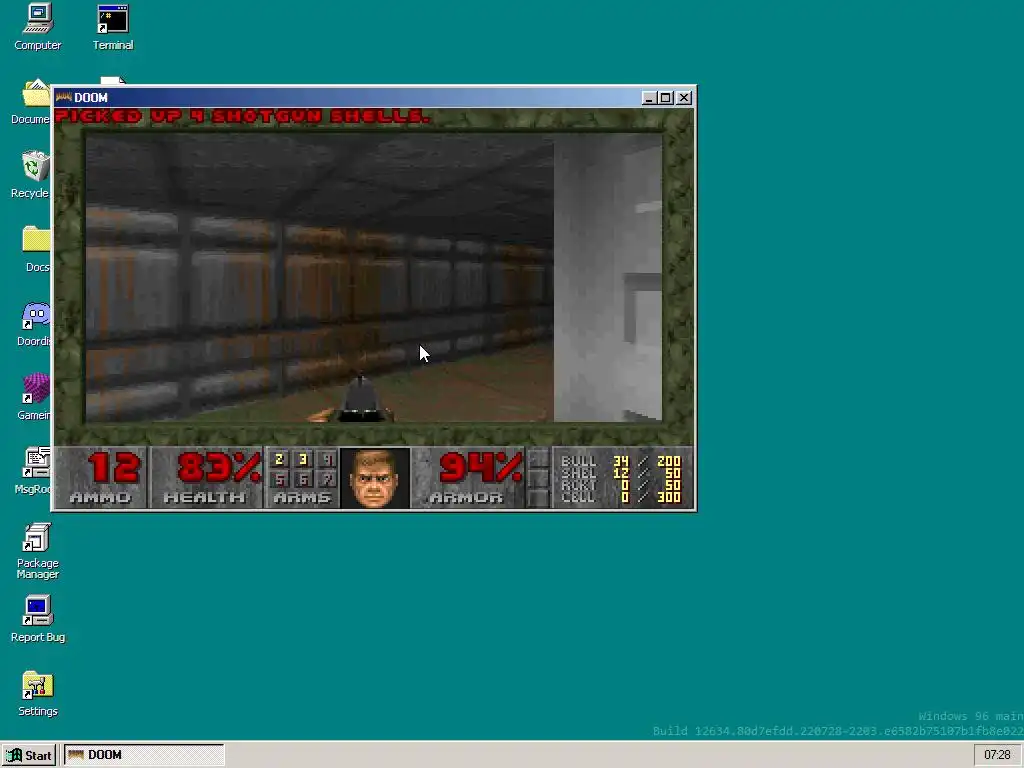This screenshot has height=768, width=1024.
Task: Open the Recycle bin icon
Action: tap(31, 175)
